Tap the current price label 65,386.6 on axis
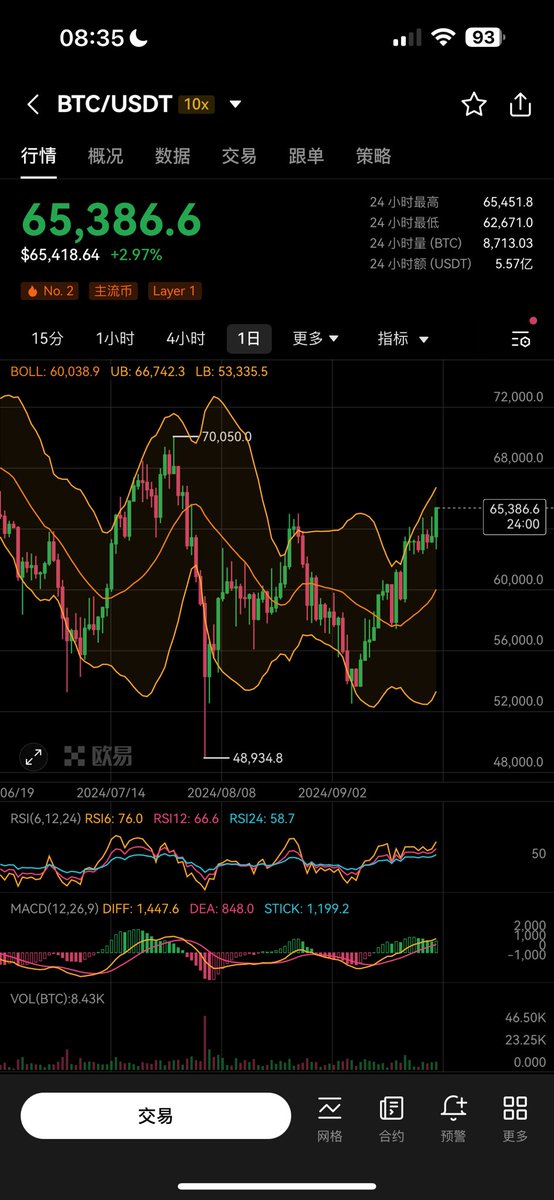554x1200 pixels. coord(514,516)
